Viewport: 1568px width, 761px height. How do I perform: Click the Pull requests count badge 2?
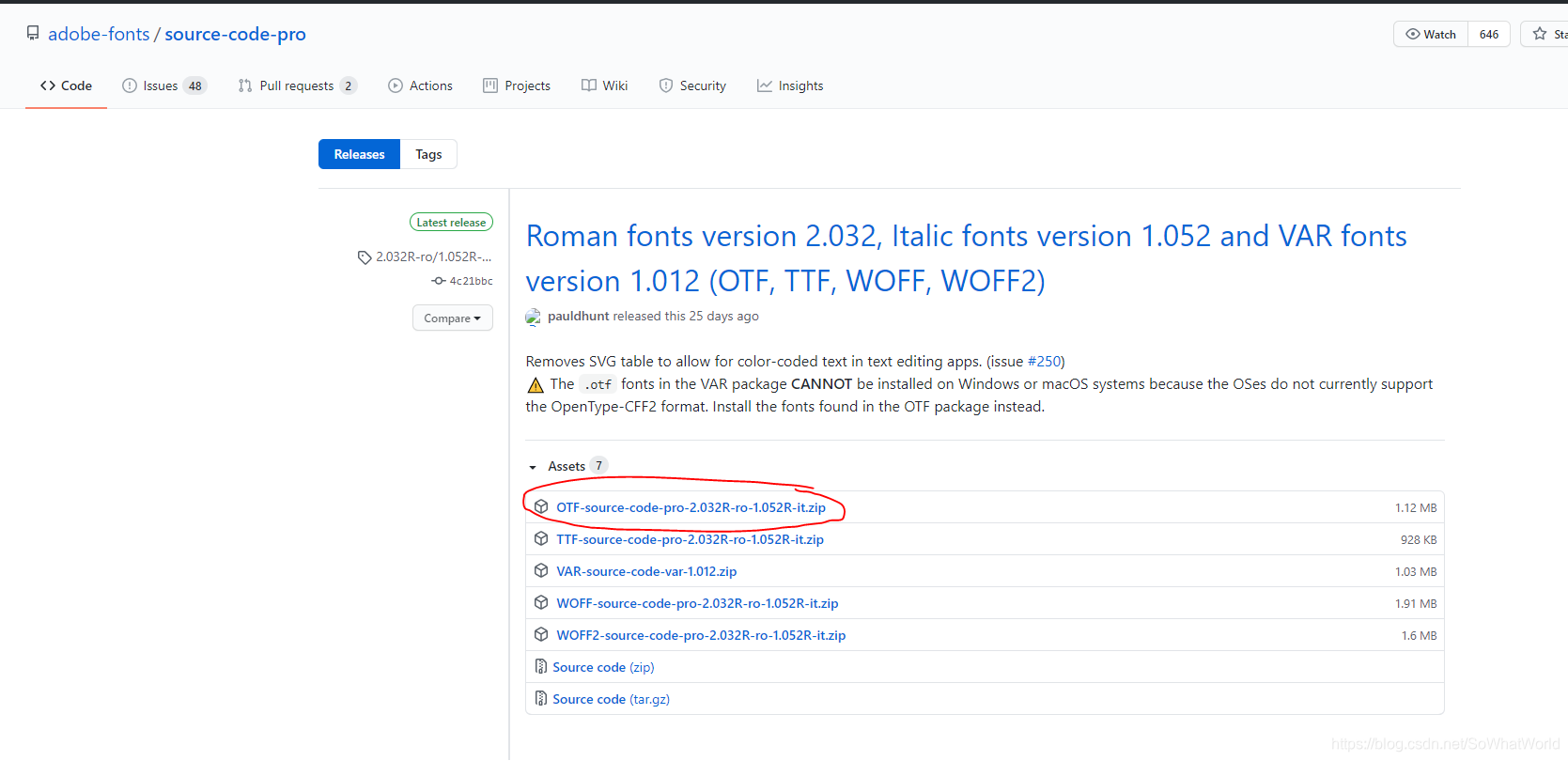click(x=349, y=85)
